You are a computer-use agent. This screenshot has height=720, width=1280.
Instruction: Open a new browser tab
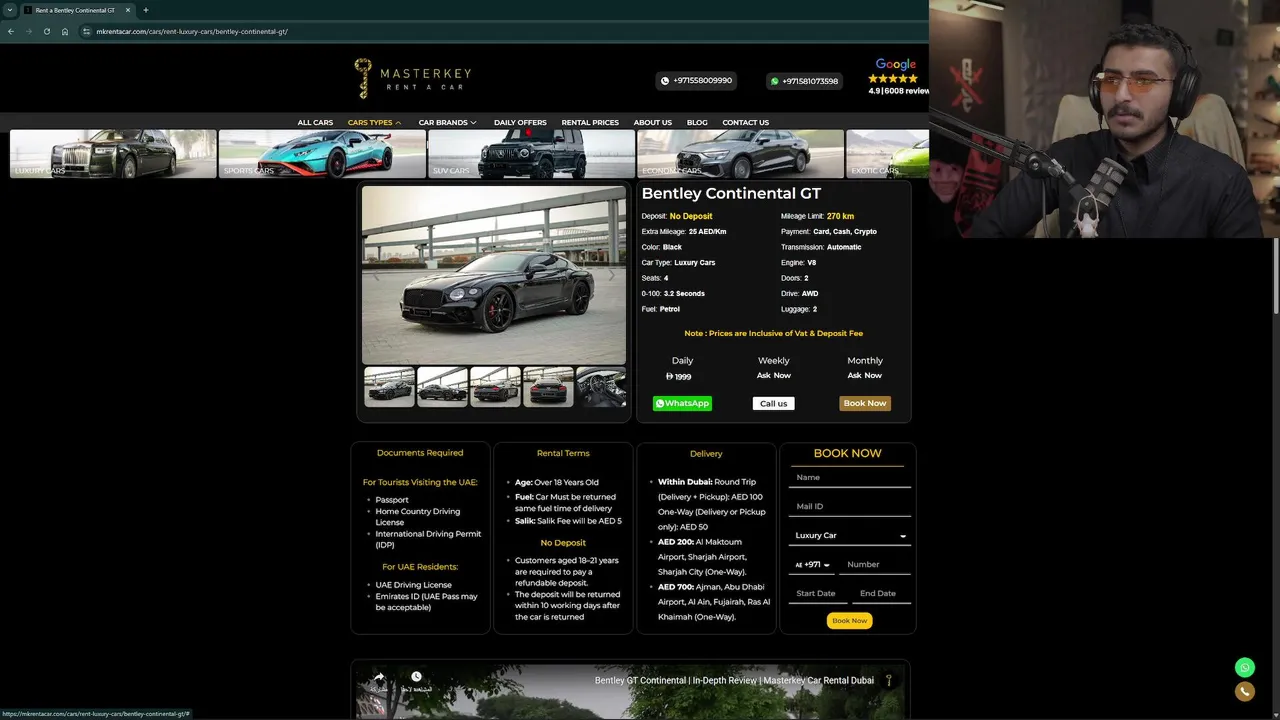point(146,10)
